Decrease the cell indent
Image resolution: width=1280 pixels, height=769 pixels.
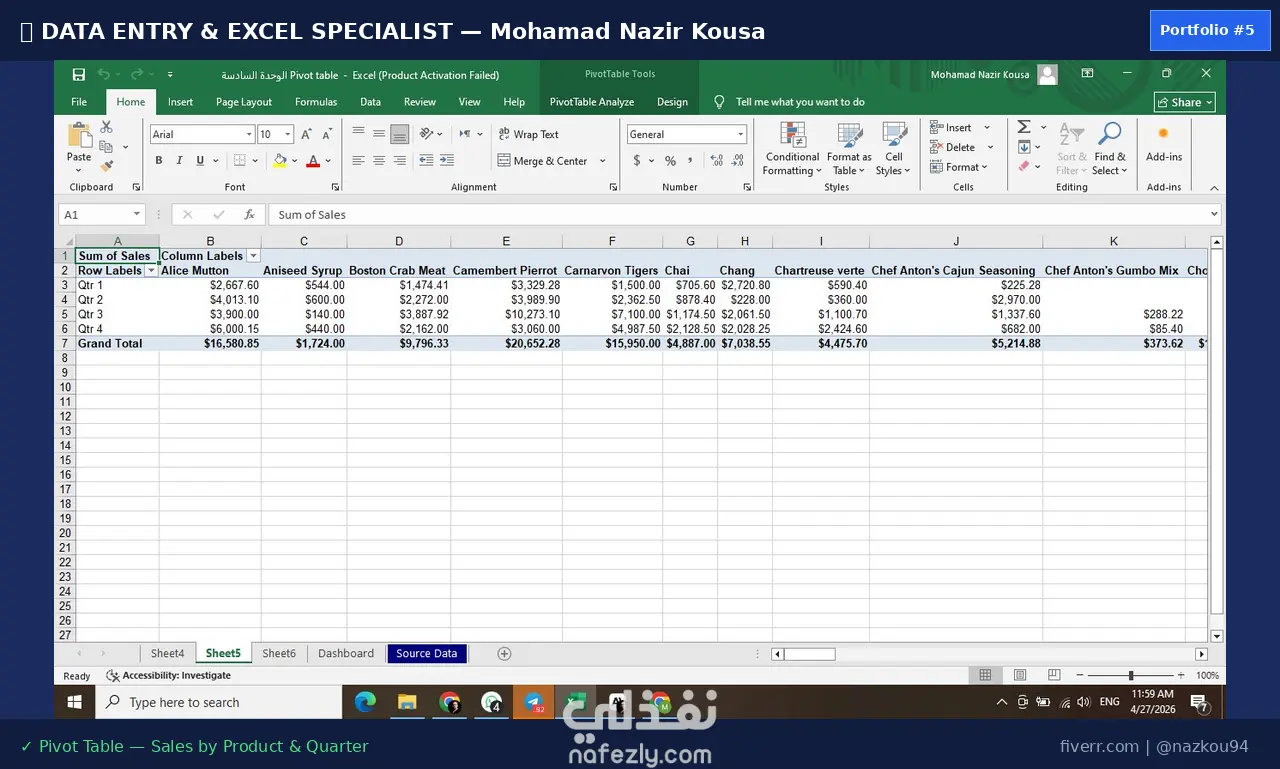pos(426,160)
